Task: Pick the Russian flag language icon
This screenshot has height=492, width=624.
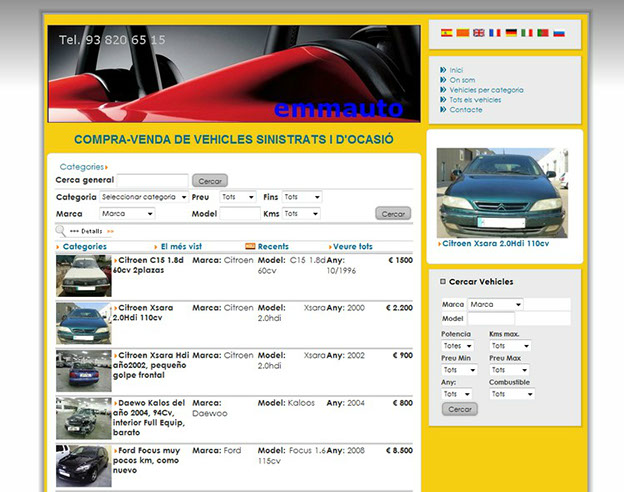Action: coord(559,33)
